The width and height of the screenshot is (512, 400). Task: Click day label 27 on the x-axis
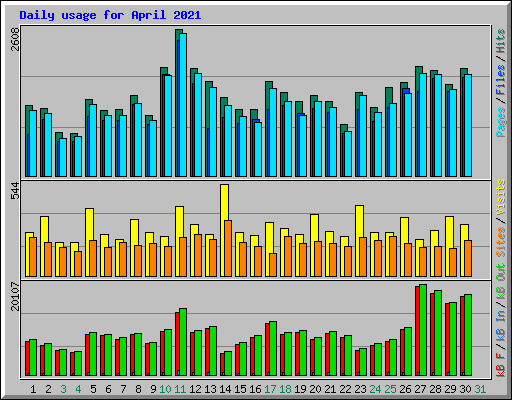click(420, 389)
